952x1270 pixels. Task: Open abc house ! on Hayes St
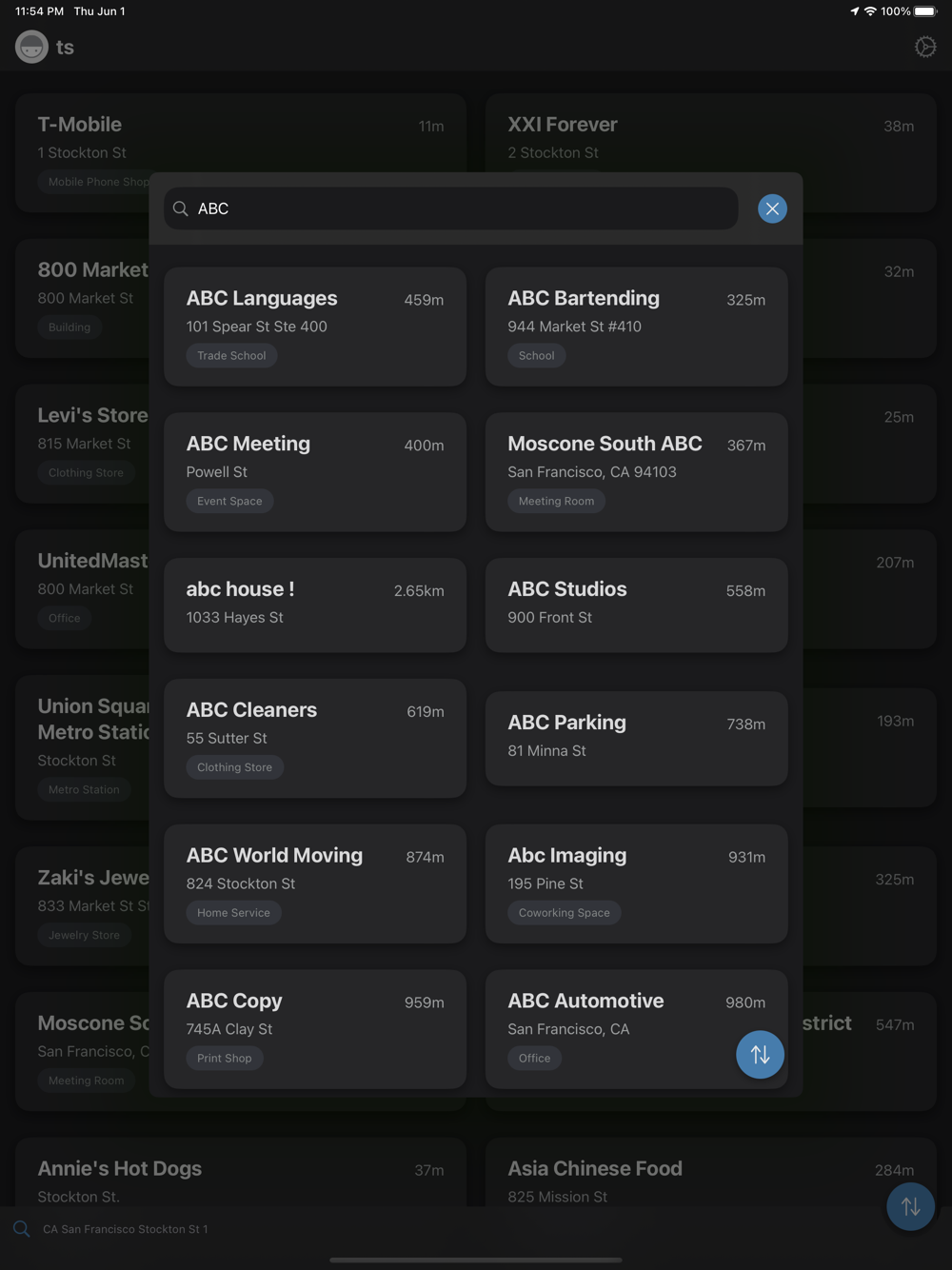[315, 605]
